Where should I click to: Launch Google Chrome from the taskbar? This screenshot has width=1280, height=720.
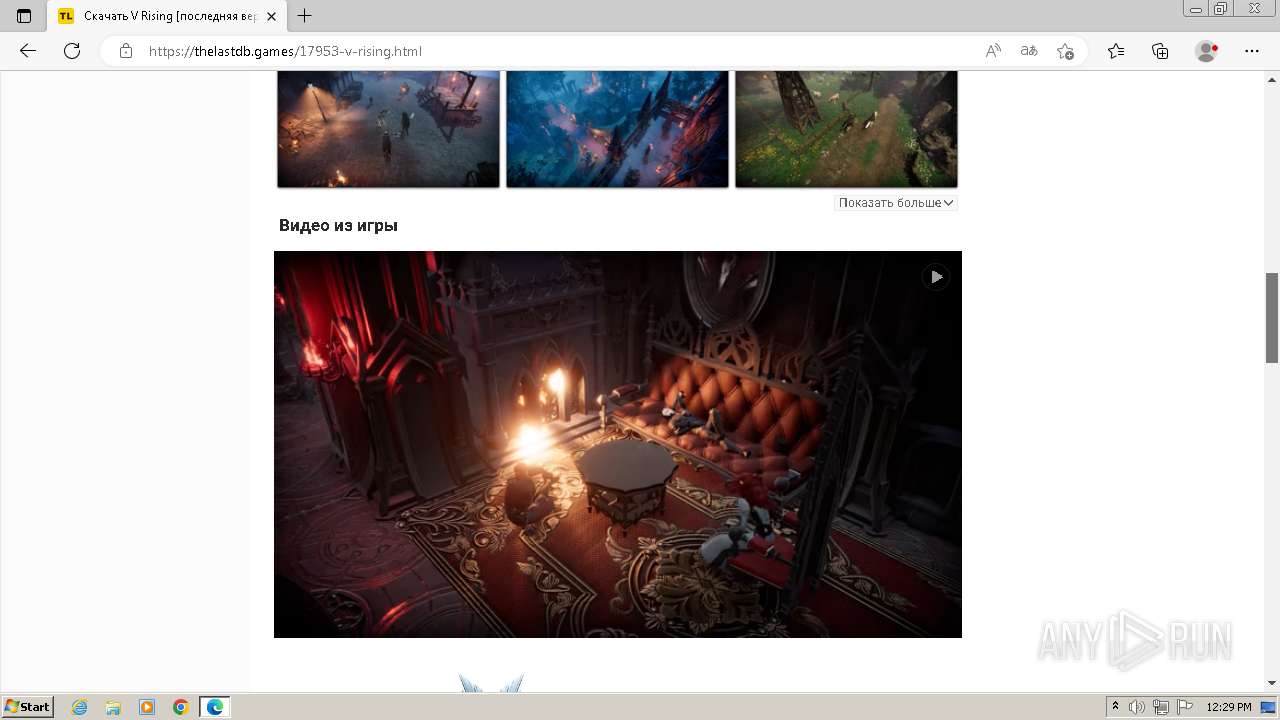(x=181, y=707)
